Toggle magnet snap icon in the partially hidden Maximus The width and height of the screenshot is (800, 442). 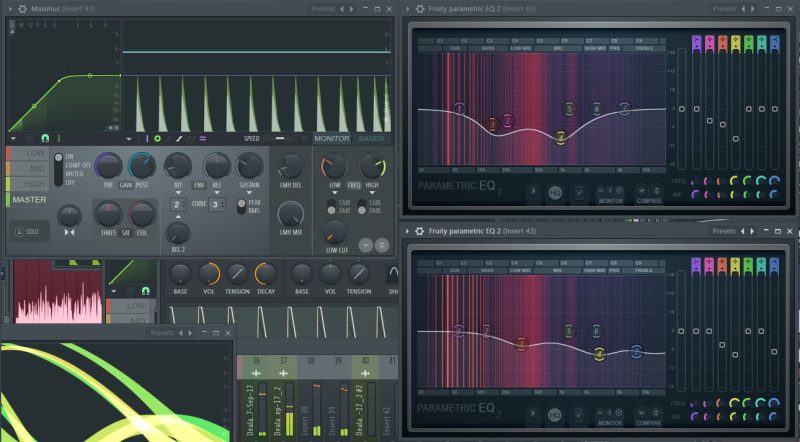(145, 290)
